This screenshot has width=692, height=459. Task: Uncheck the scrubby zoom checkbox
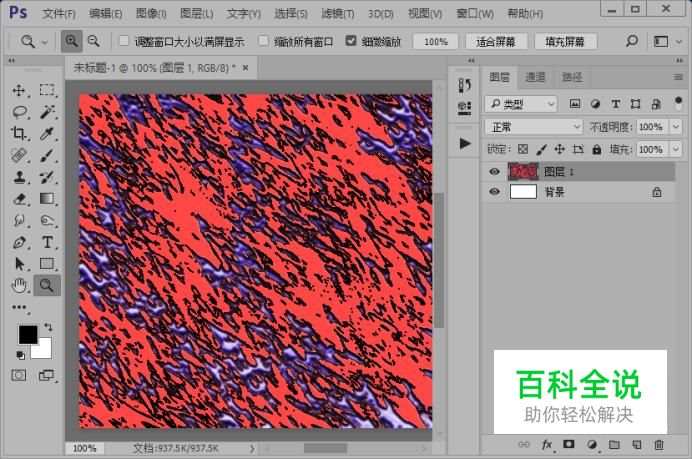click(351, 41)
